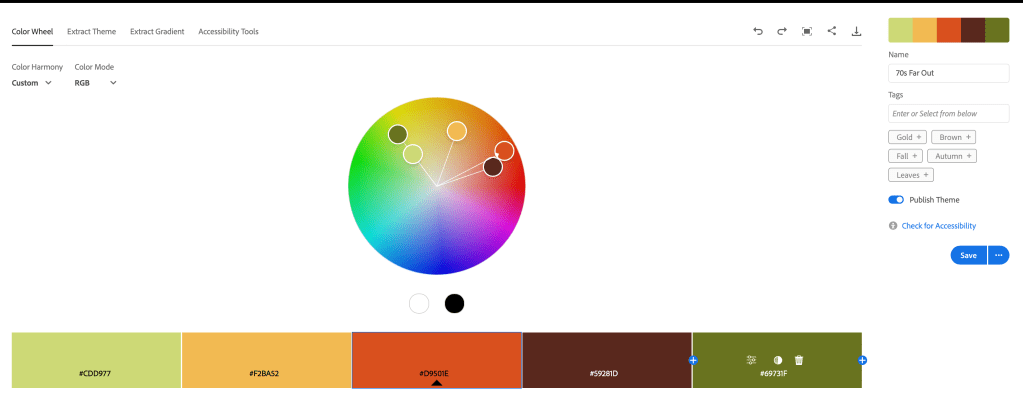
Task: Download the palette with the download icon
Action: 857,31
